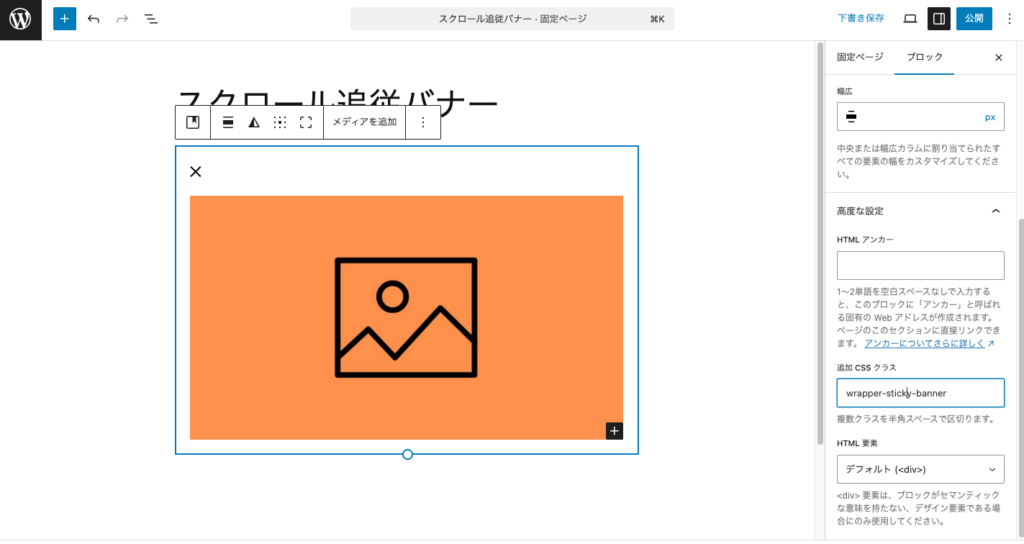Toggle the settings sidebar panel
The width and height of the screenshot is (1024, 544).
pos(939,19)
